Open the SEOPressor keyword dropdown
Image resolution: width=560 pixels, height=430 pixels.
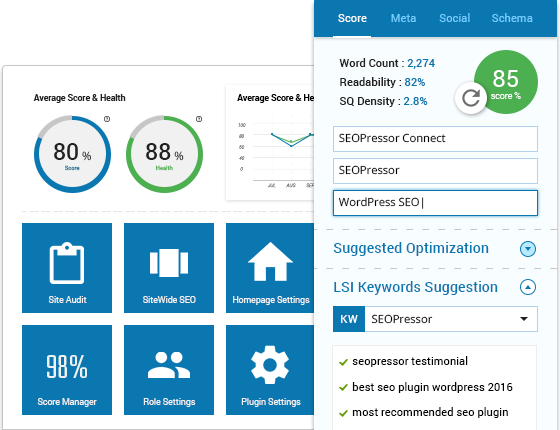click(451, 319)
